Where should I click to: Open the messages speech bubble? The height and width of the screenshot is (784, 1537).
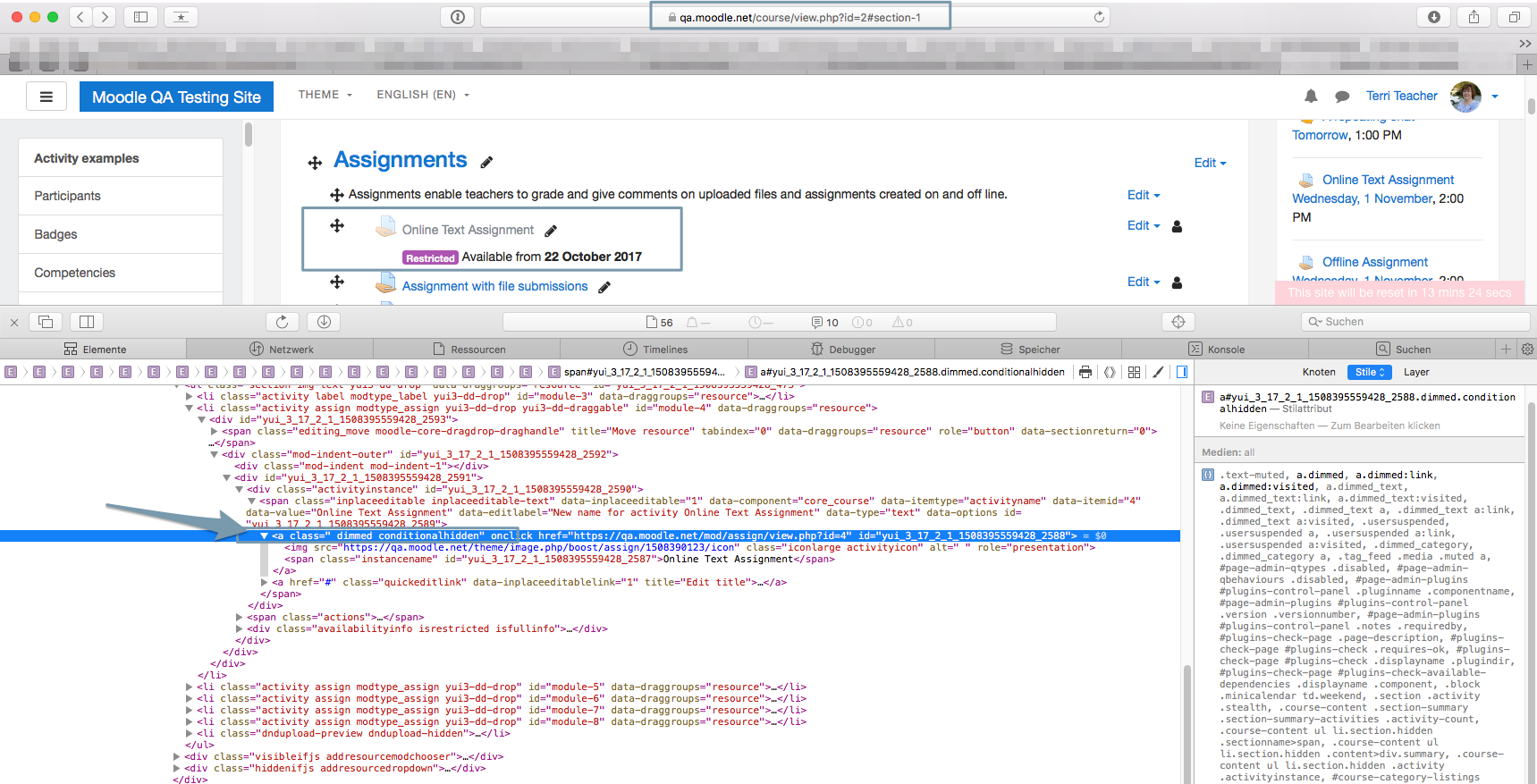coord(1342,97)
